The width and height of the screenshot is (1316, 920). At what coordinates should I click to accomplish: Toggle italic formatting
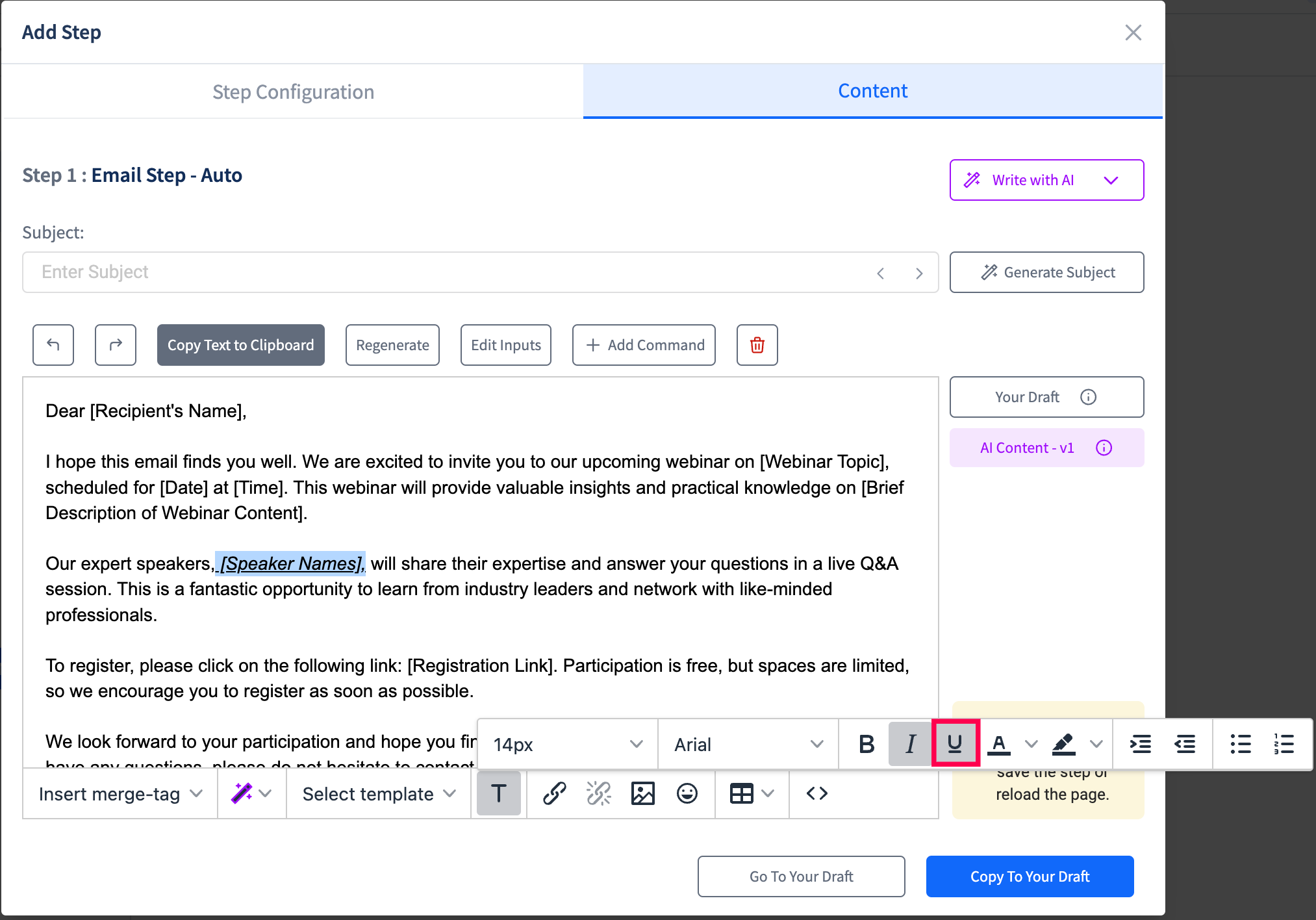910,744
